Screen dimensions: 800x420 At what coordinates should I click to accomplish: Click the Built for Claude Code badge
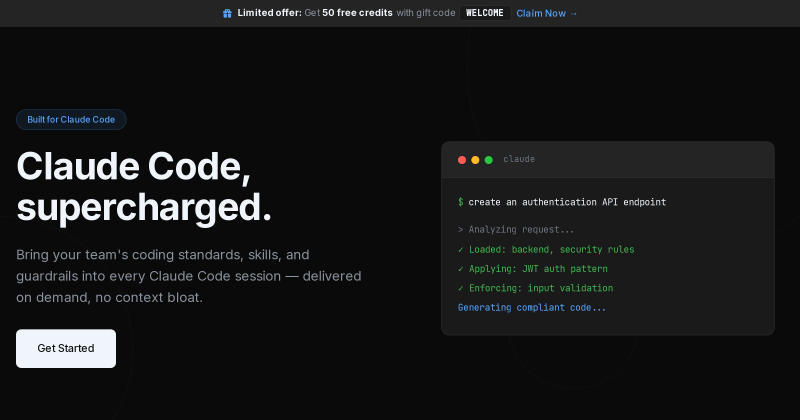tap(71, 119)
